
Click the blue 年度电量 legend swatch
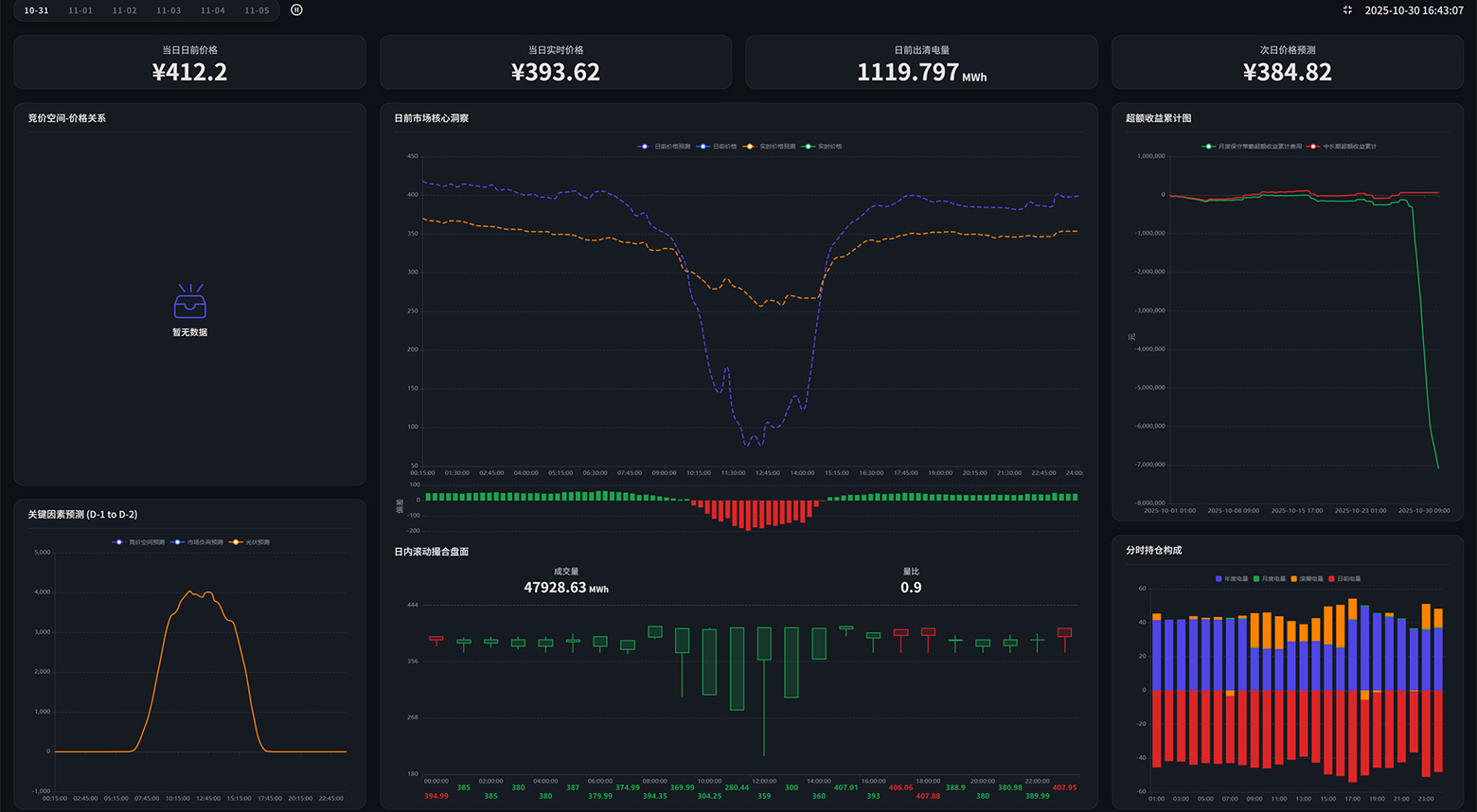tap(1219, 578)
